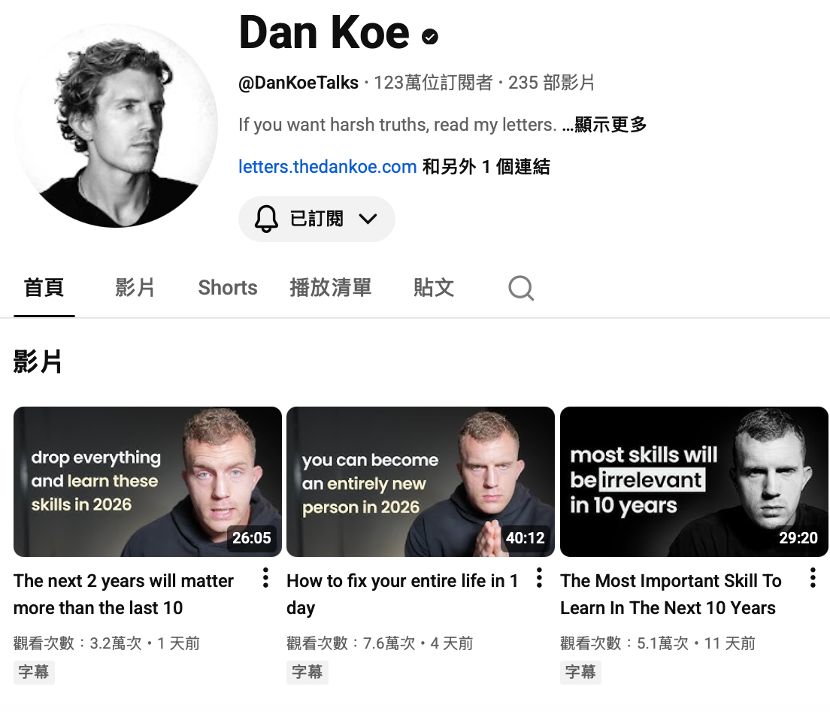The width and height of the screenshot is (830, 712).
Task: Click the 字幕 badge under the first video
Action: point(34,672)
